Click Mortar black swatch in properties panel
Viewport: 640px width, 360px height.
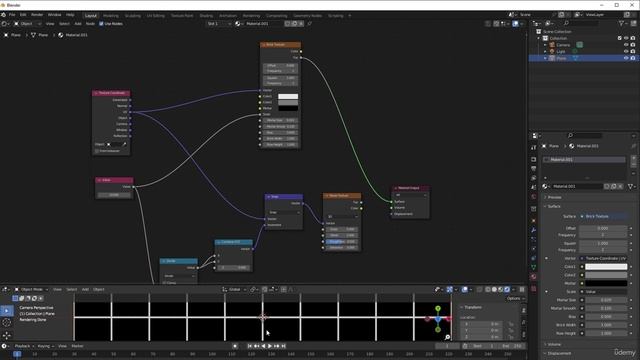[x=606, y=283]
